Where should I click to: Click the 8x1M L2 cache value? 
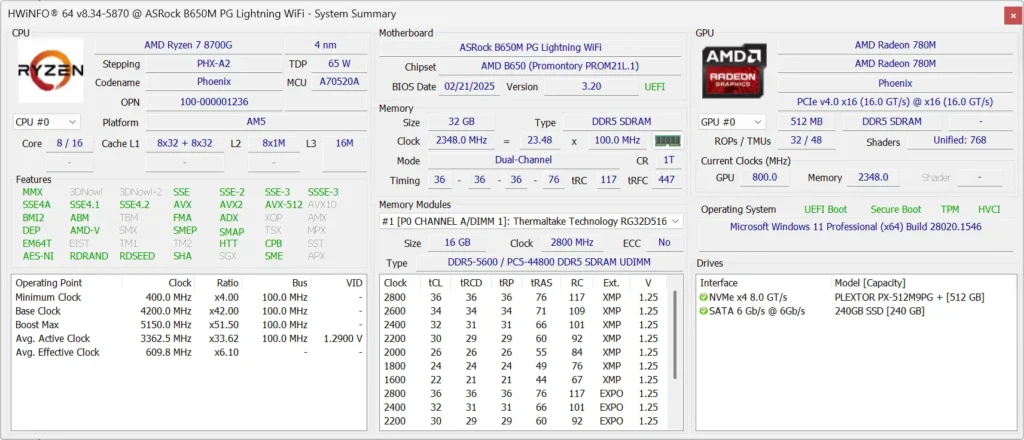[x=274, y=143]
